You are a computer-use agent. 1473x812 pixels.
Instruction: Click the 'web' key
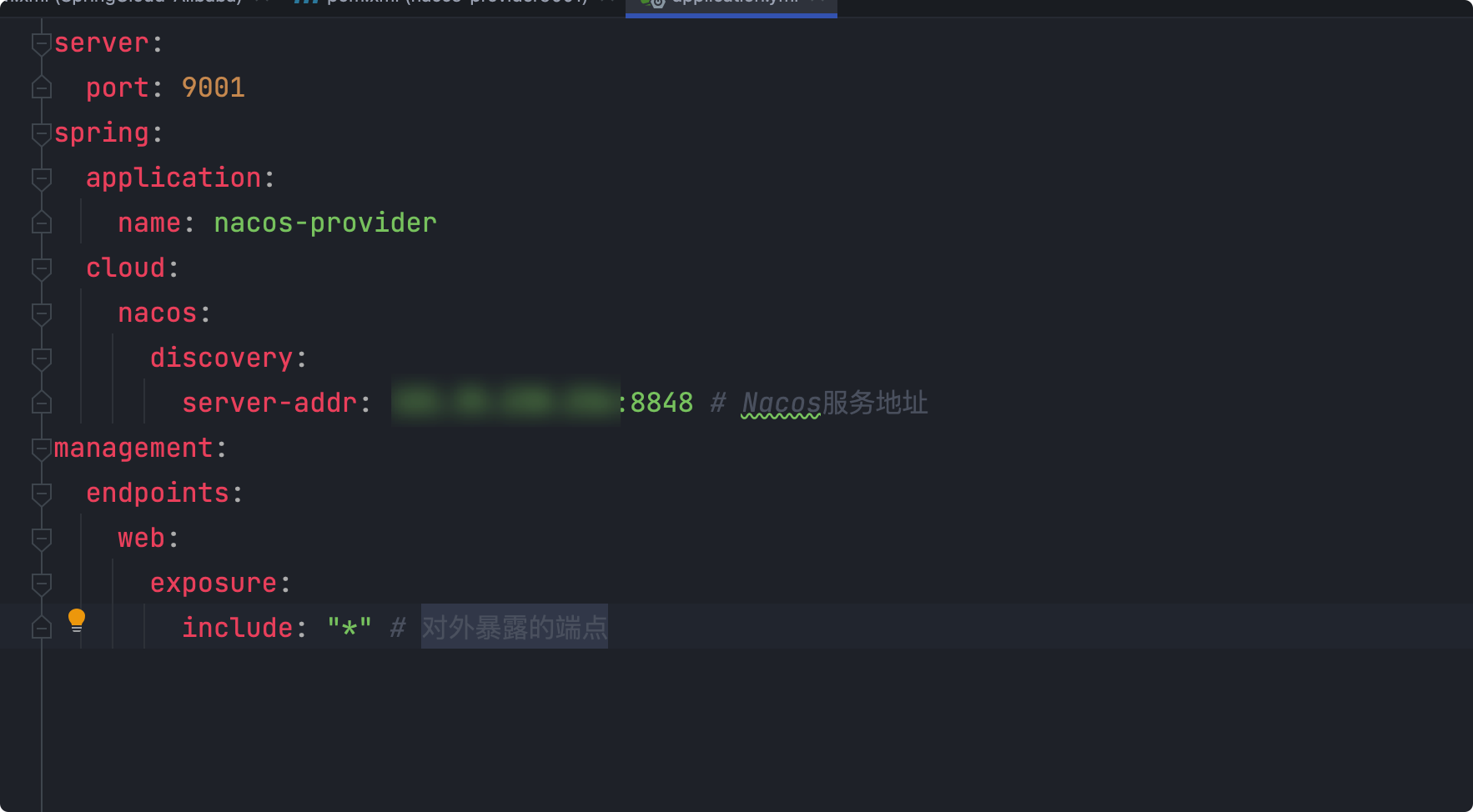point(142,539)
